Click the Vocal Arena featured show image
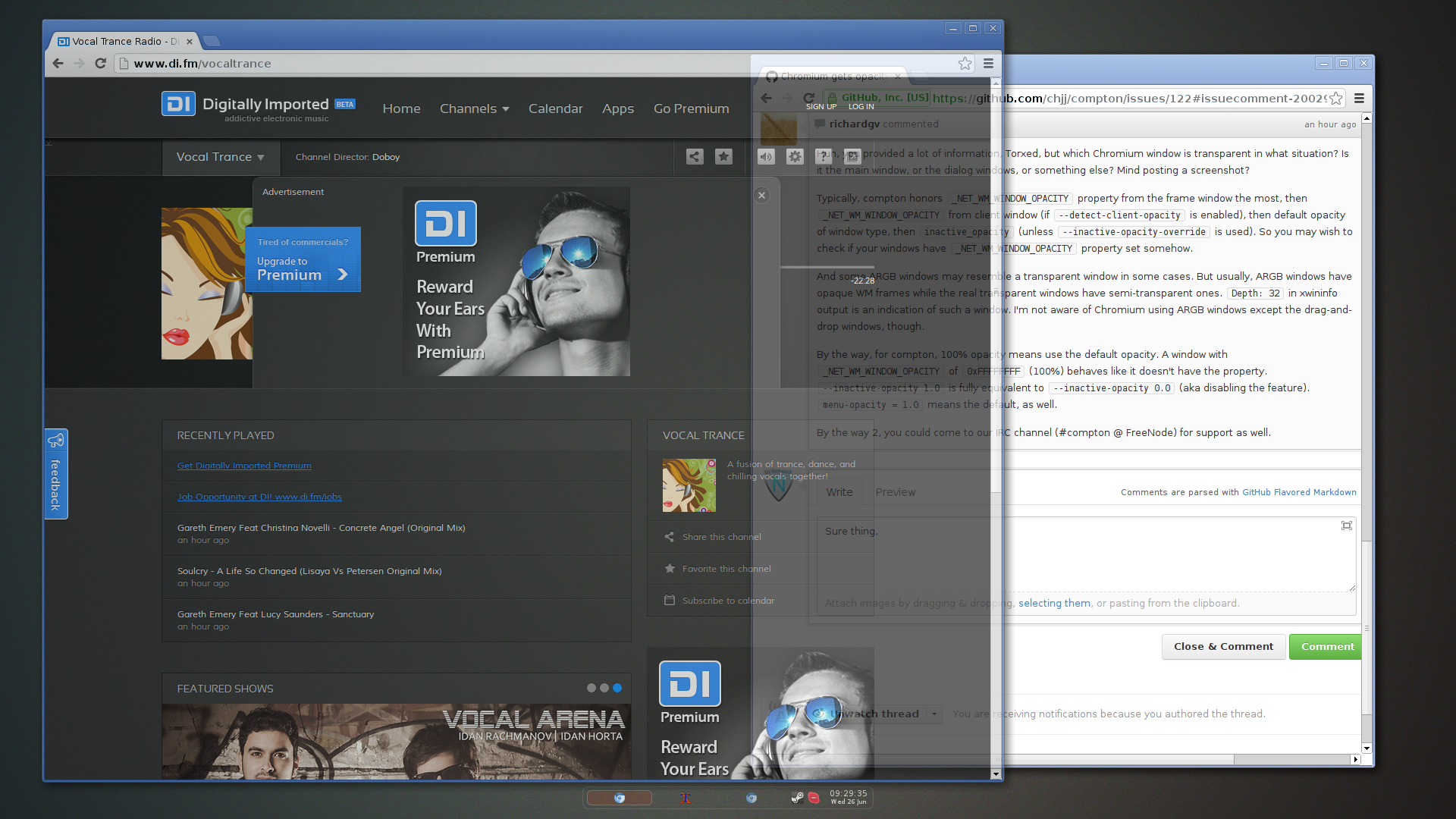This screenshot has width=1456, height=819. pos(396,742)
